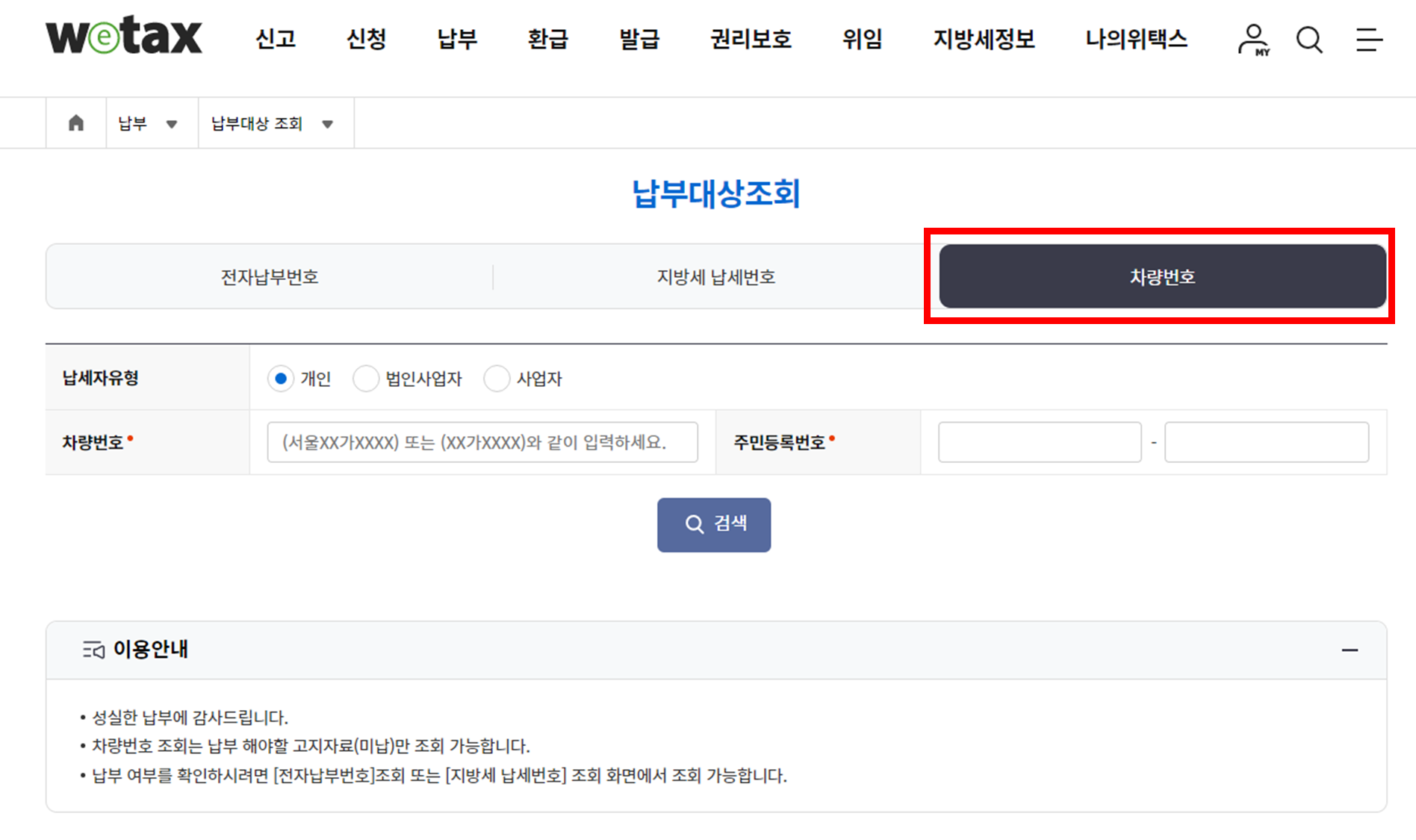Click the magnifier icon inside 검색 button
The image size is (1416, 840).
pyautogui.click(x=694, y=524)
